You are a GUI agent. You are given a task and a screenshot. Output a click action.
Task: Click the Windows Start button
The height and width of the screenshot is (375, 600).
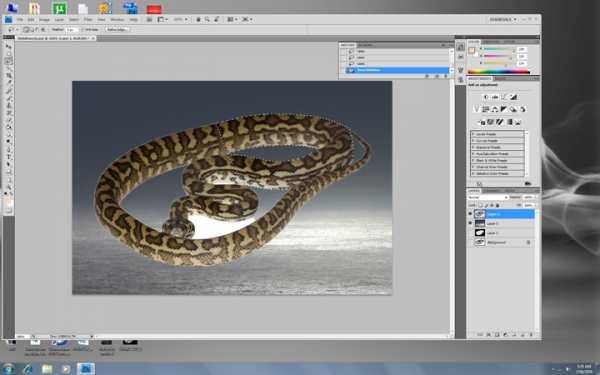click(x=8, y=369)
